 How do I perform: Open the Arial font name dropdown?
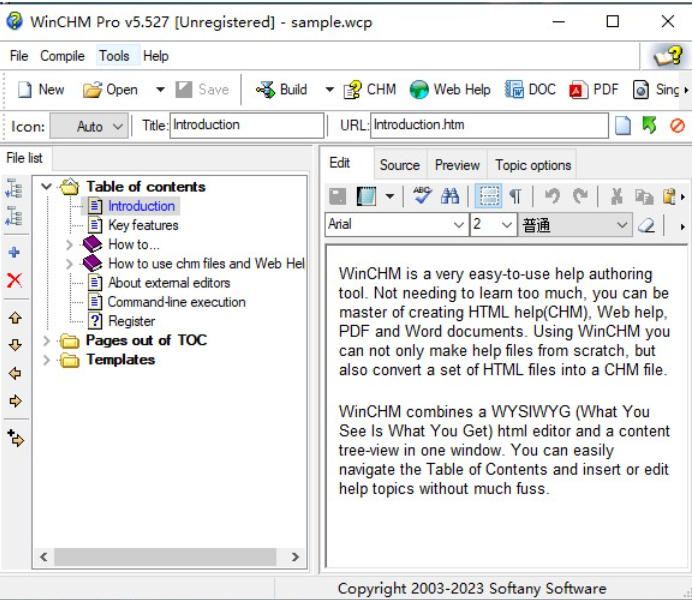[x=459, y=225]
